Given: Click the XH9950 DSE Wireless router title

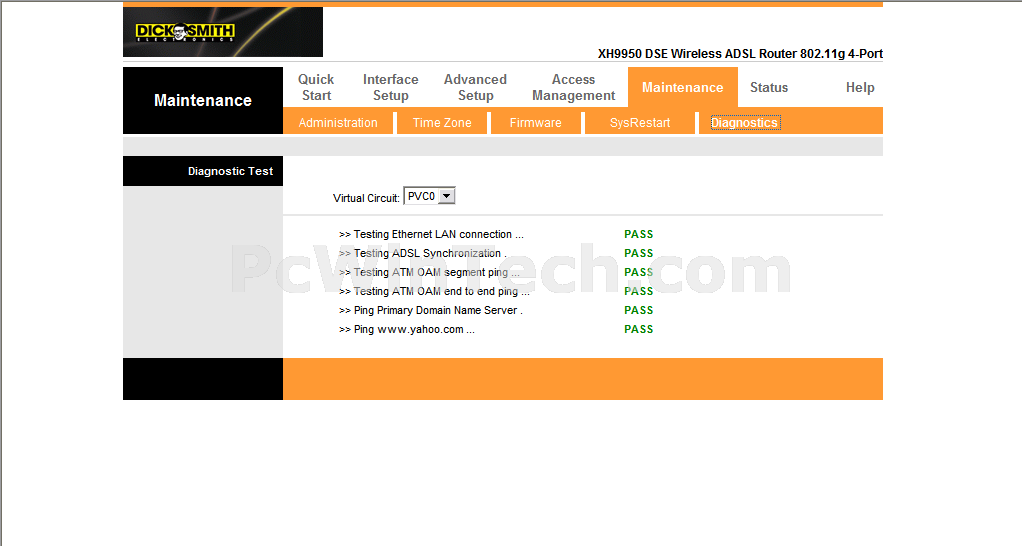Looking at the screenshot, I should pos(740,54).
